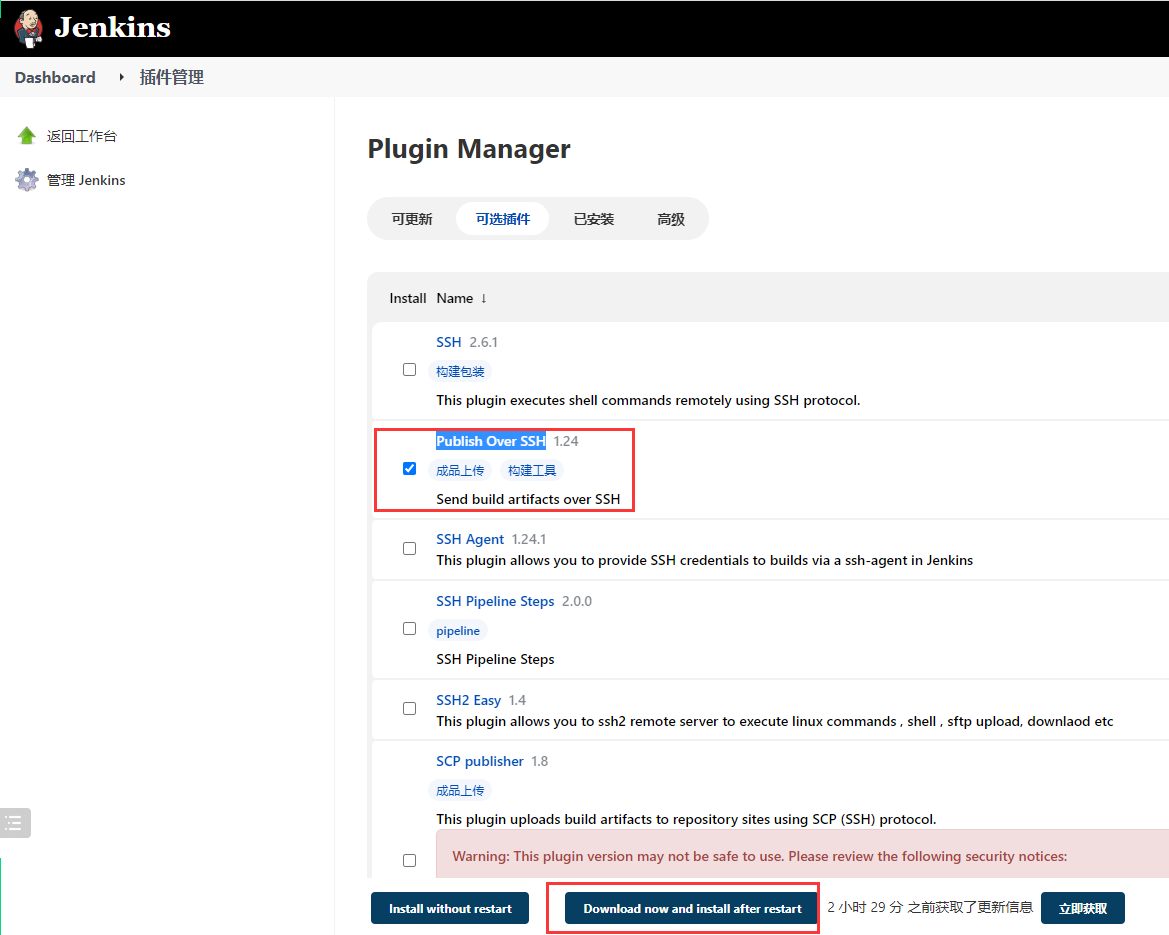This screenshot has height=935, width=1169.
Task: Select the 可选插件 tab
Action: 502,218
